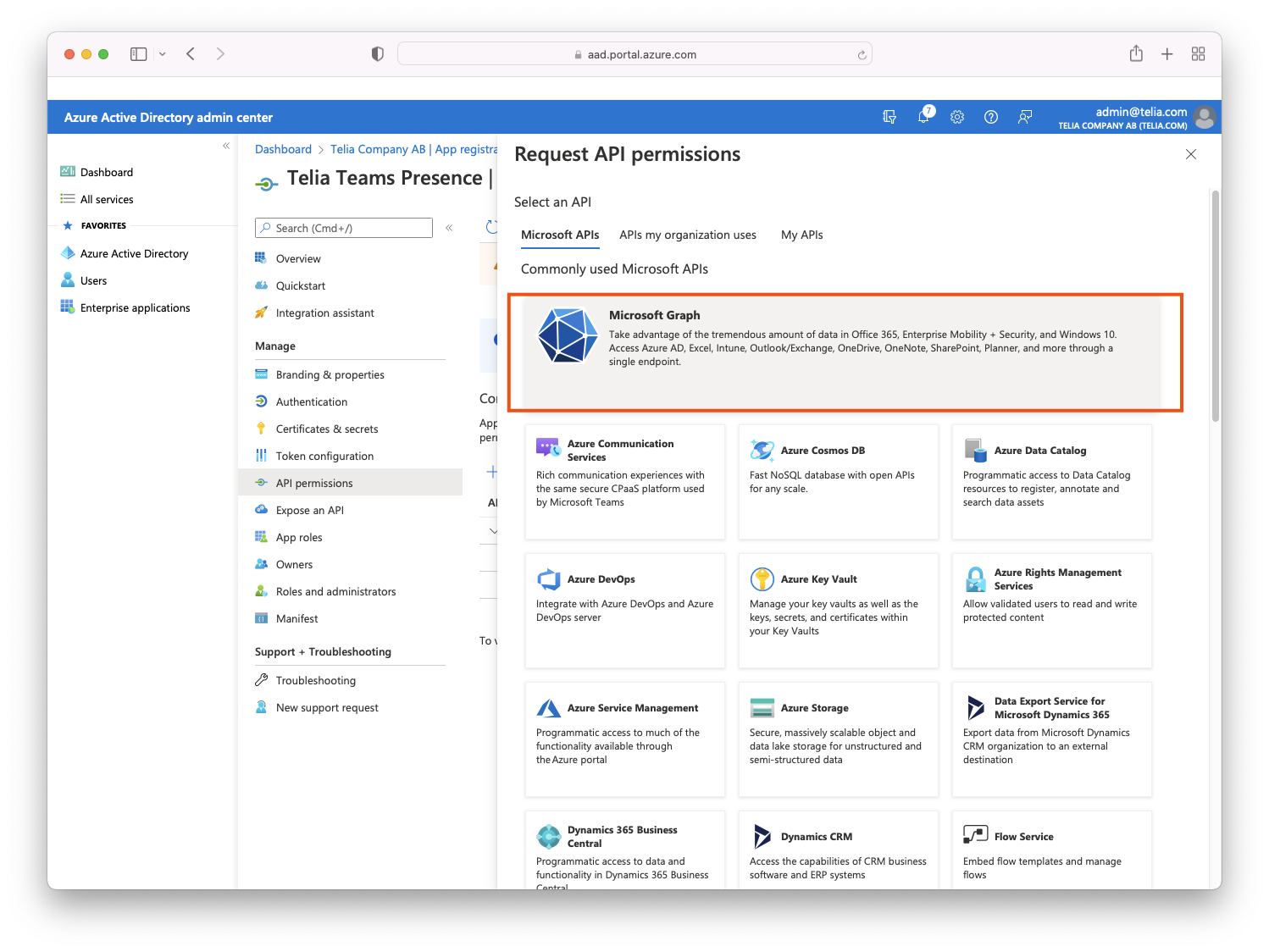Open the Flow Service icon
This screenshot has height=952, width=1269.
click(976, 834)
